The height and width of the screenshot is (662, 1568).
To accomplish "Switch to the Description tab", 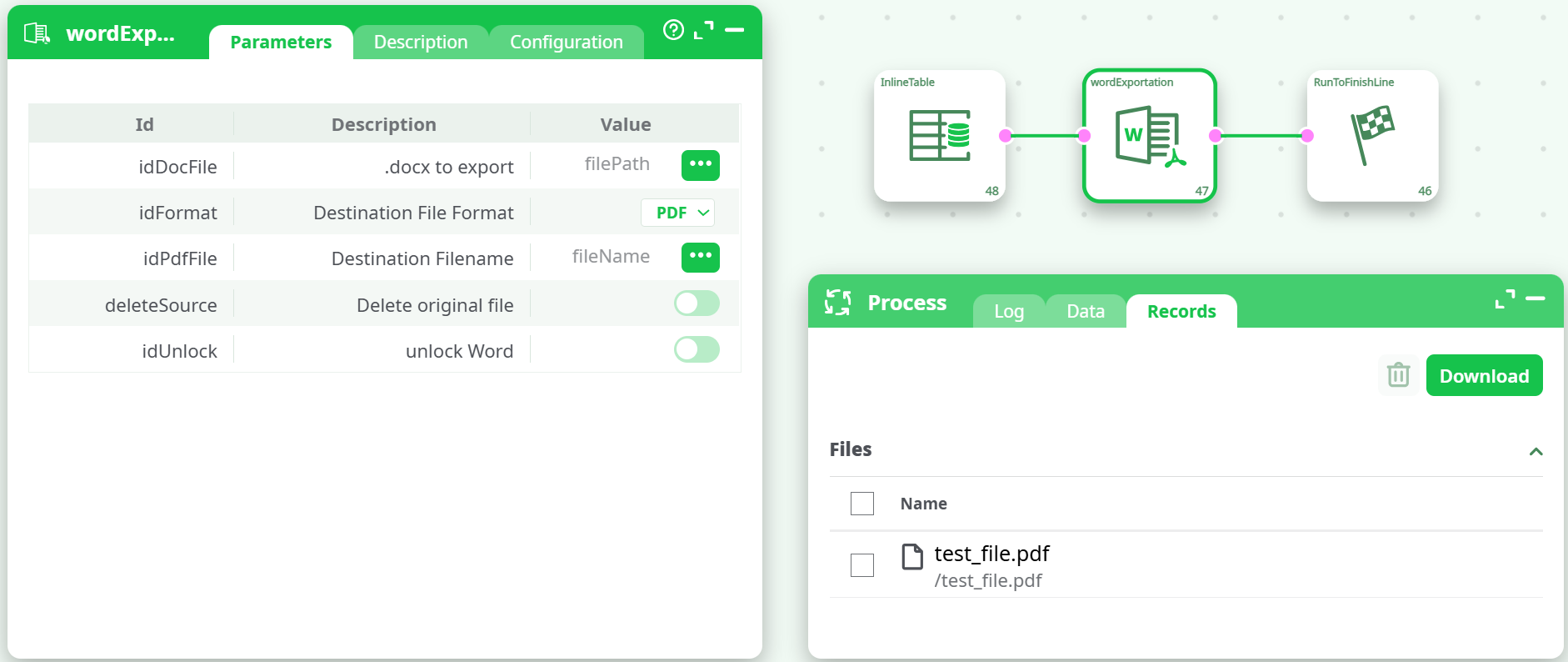I will tap(421, 43).
